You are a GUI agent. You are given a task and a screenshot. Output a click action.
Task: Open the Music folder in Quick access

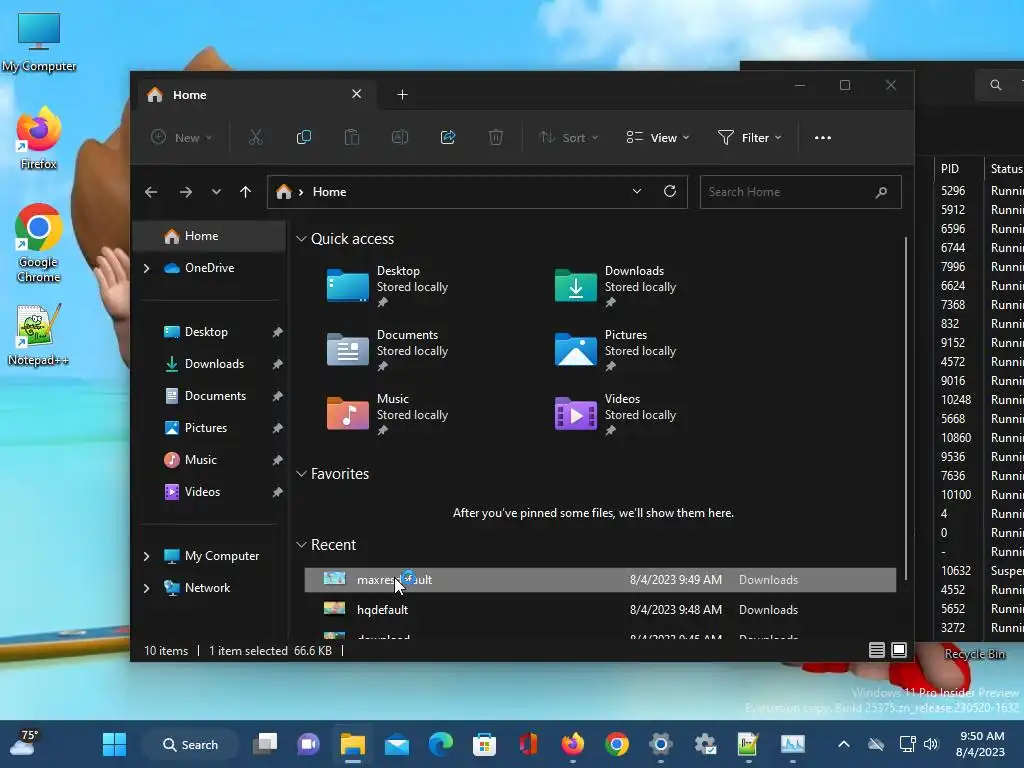tap(387, 413)
